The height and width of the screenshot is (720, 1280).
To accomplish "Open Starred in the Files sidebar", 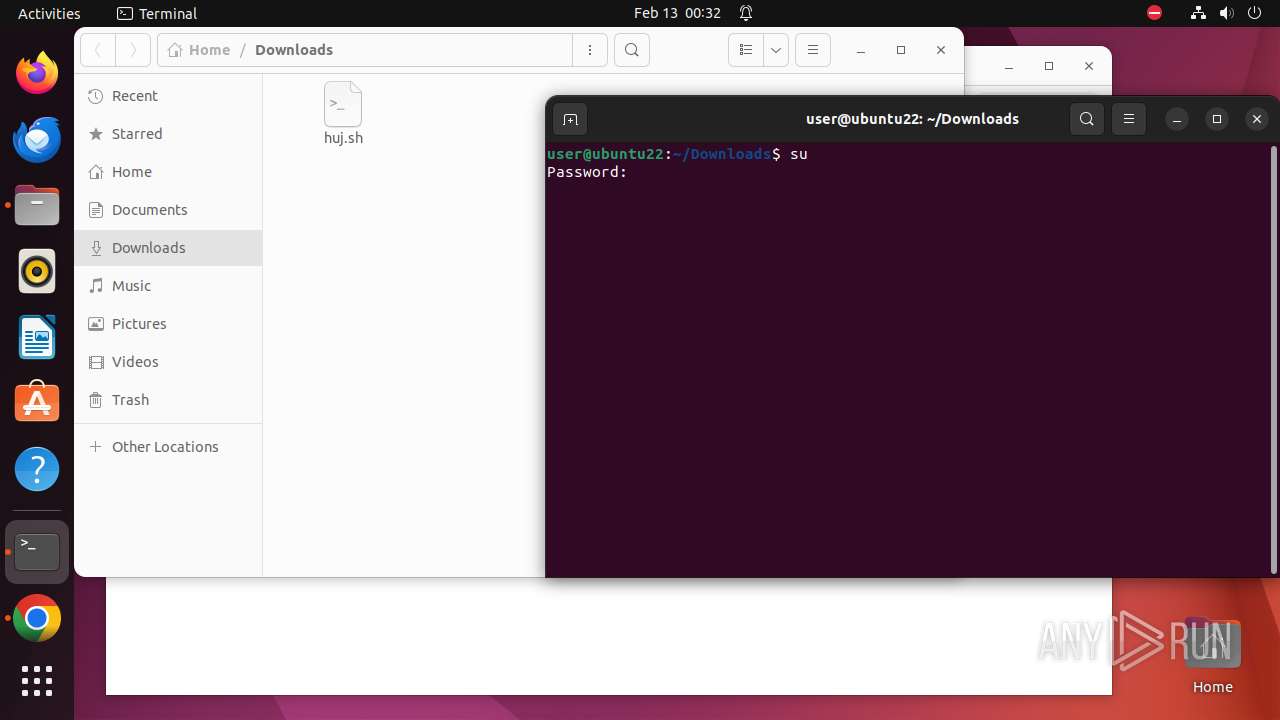I will (168, 134).
